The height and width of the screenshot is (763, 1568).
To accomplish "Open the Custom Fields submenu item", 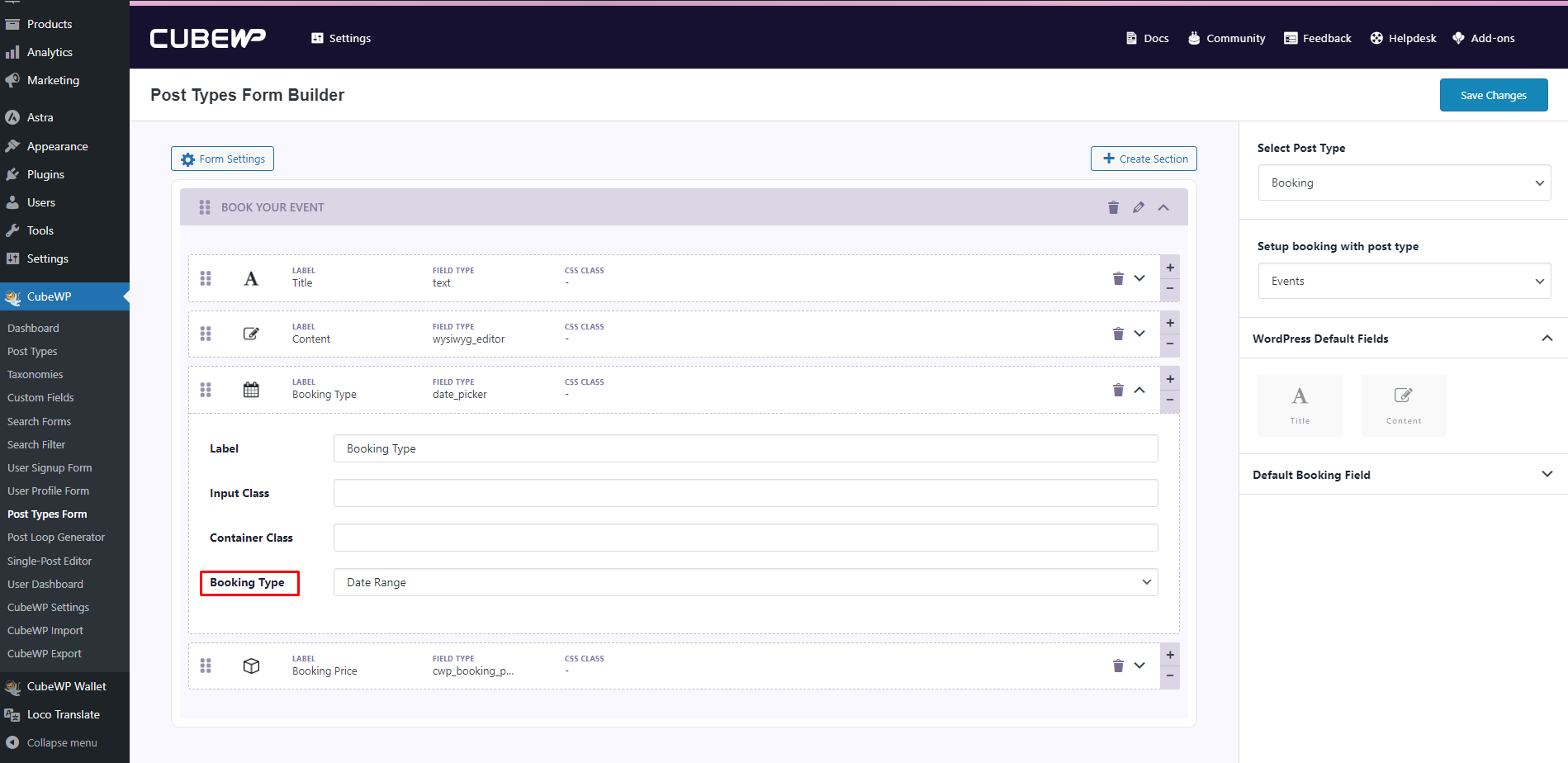I will tap(40, 397).
